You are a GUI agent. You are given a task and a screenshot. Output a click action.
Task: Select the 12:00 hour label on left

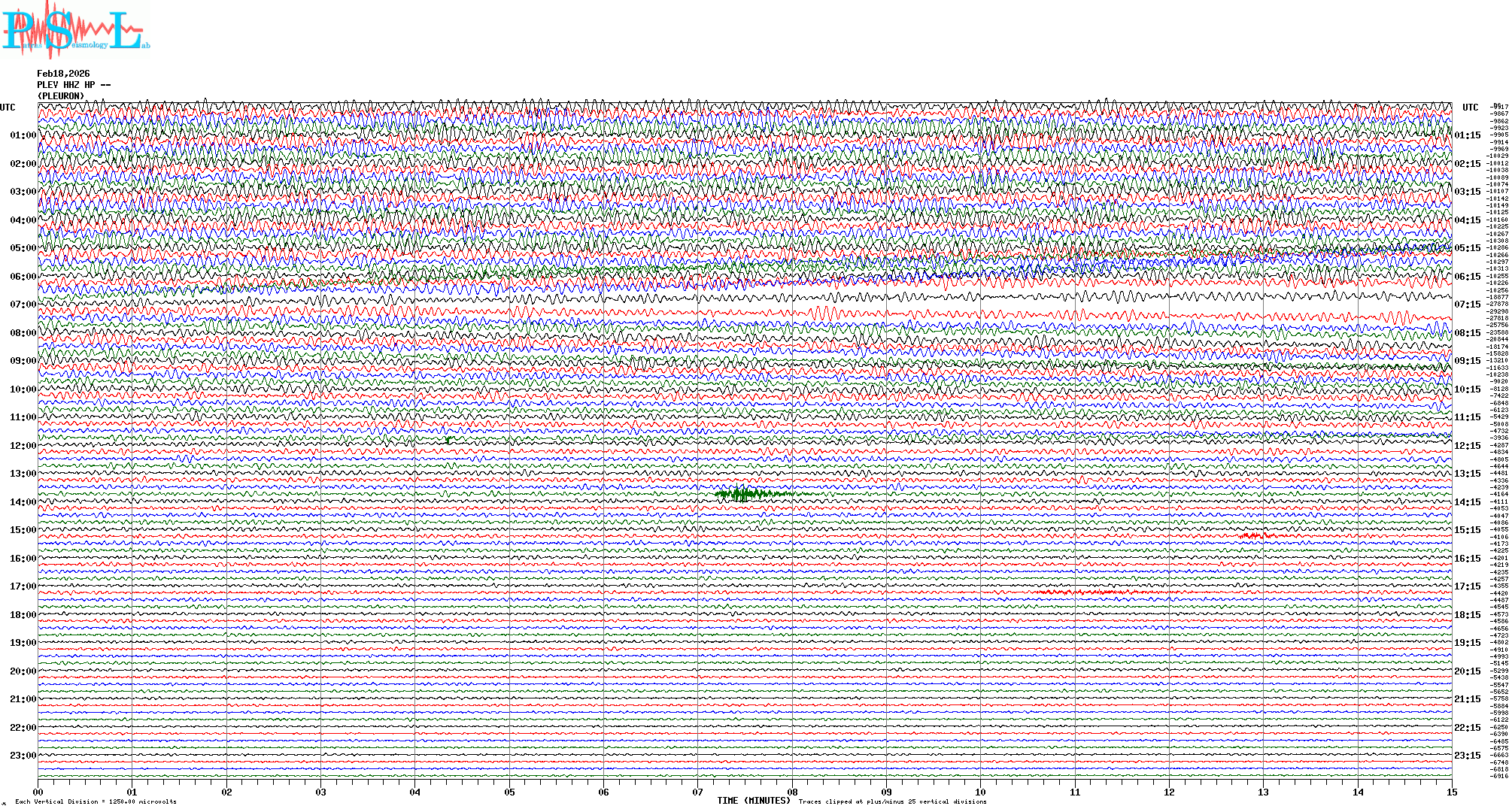(23, 446)
